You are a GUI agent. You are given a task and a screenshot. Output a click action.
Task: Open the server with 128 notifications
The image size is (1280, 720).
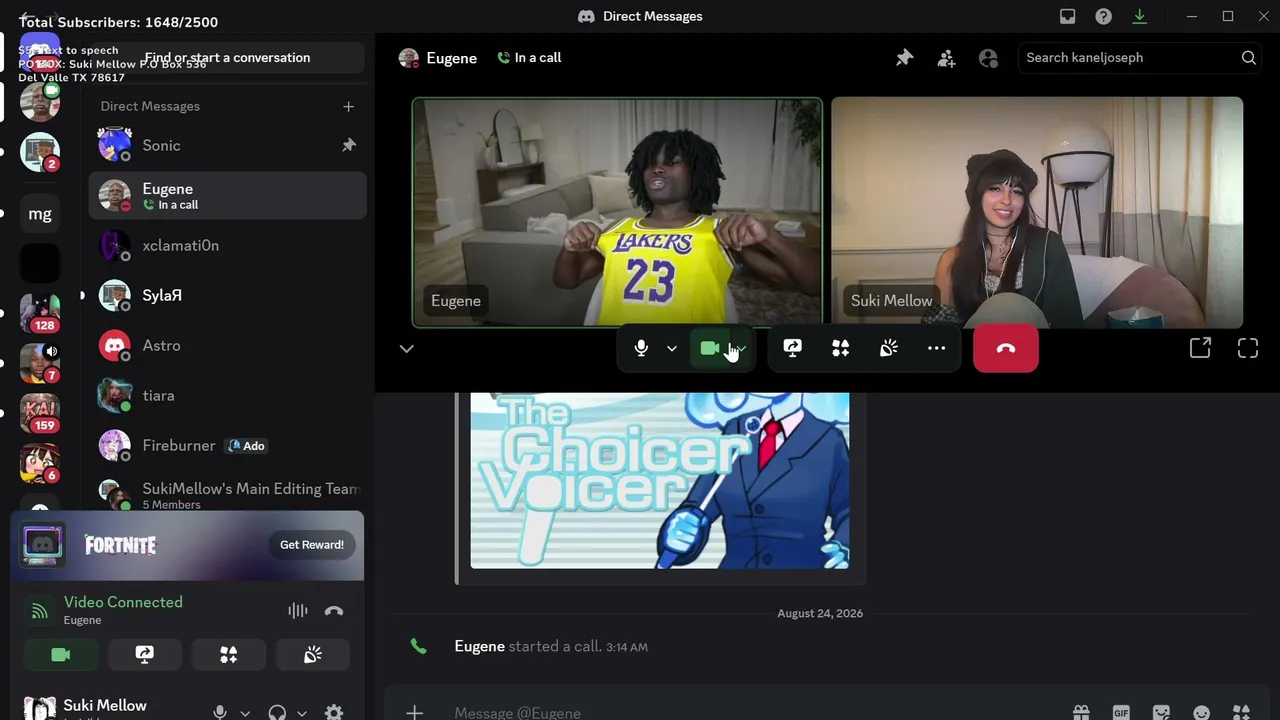(x=40, y=313)
